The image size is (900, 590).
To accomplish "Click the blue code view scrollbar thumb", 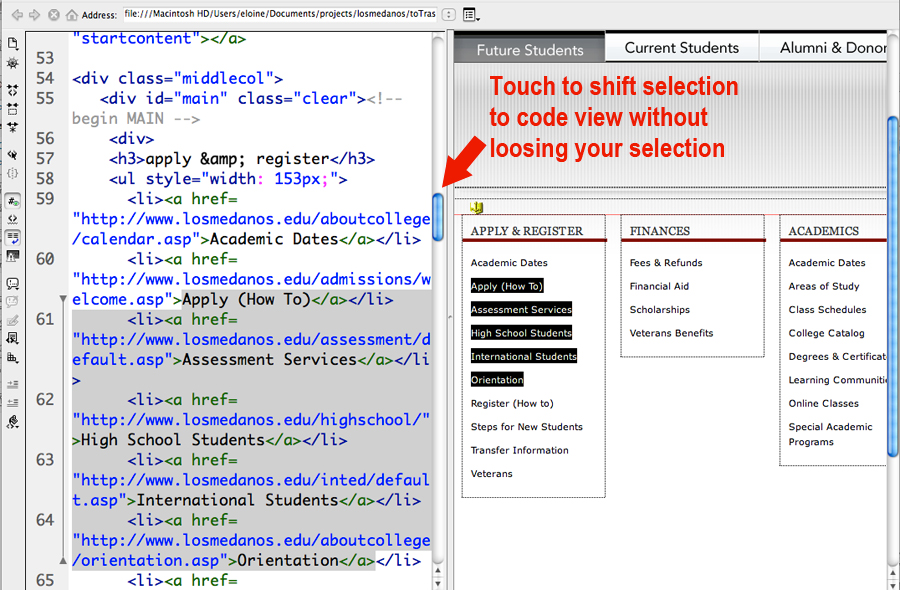I will click(x=438, y=216).
